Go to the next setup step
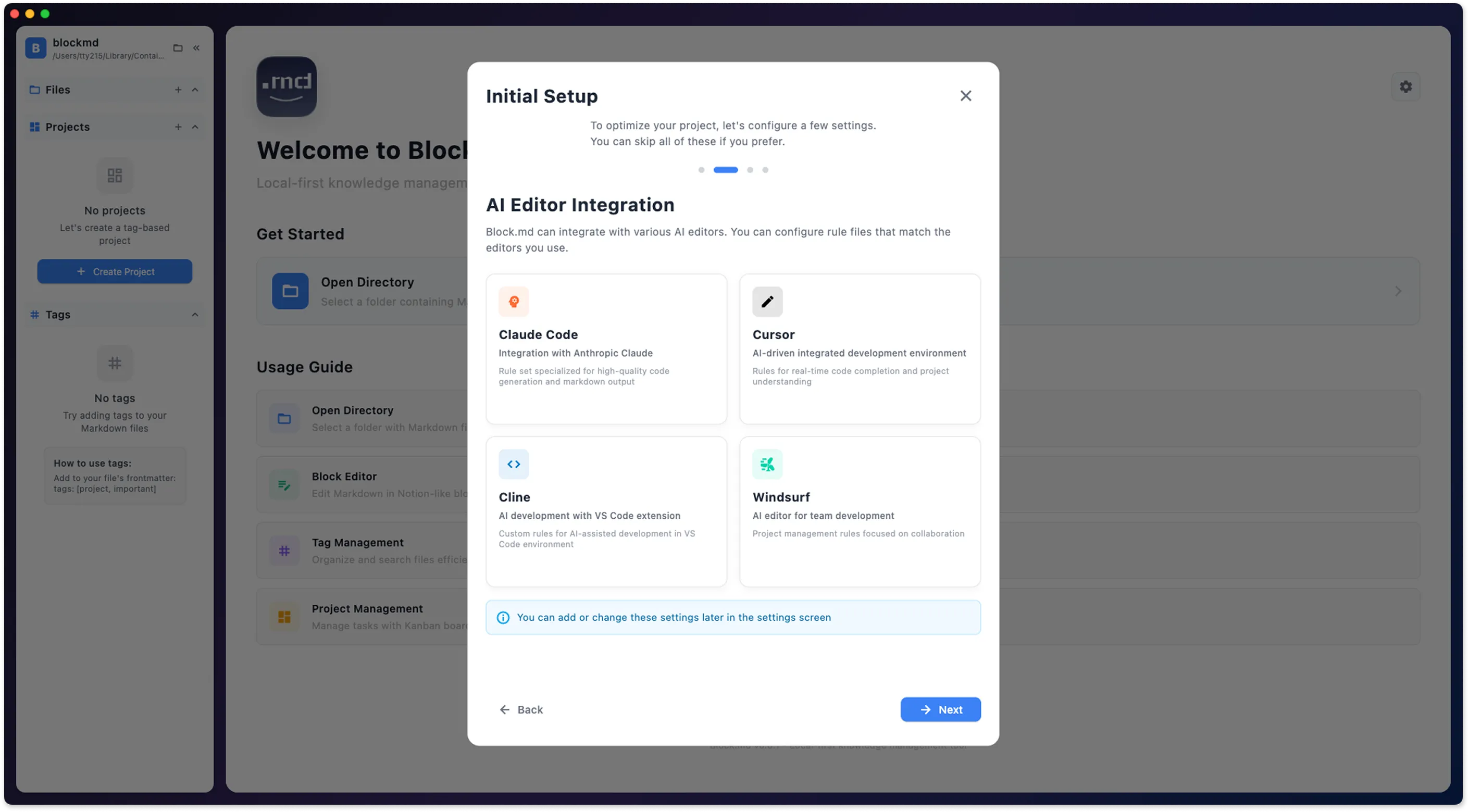This screenshot has width=1469, height=812. [940, 709]
